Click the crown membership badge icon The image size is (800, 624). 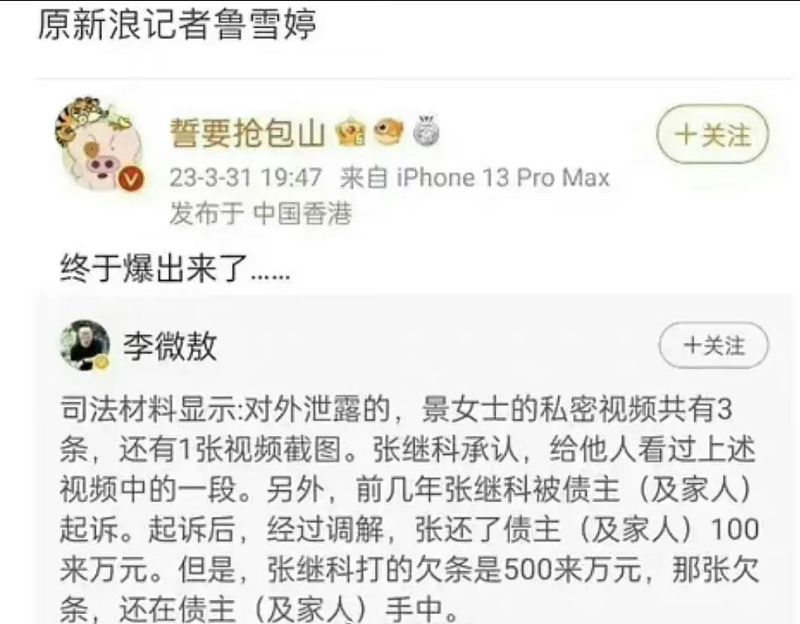tap(352, 132)
